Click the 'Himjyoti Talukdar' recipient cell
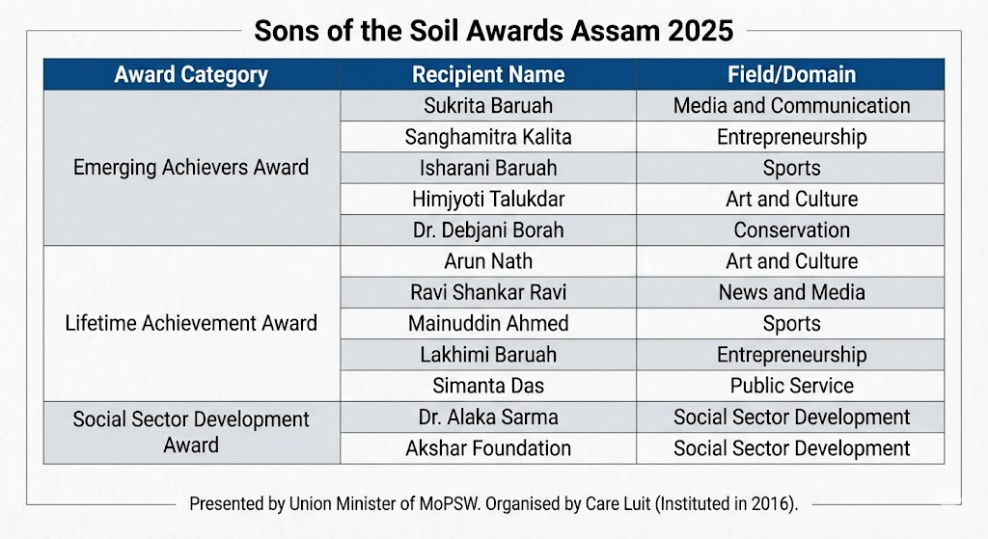 coord(488,199)
